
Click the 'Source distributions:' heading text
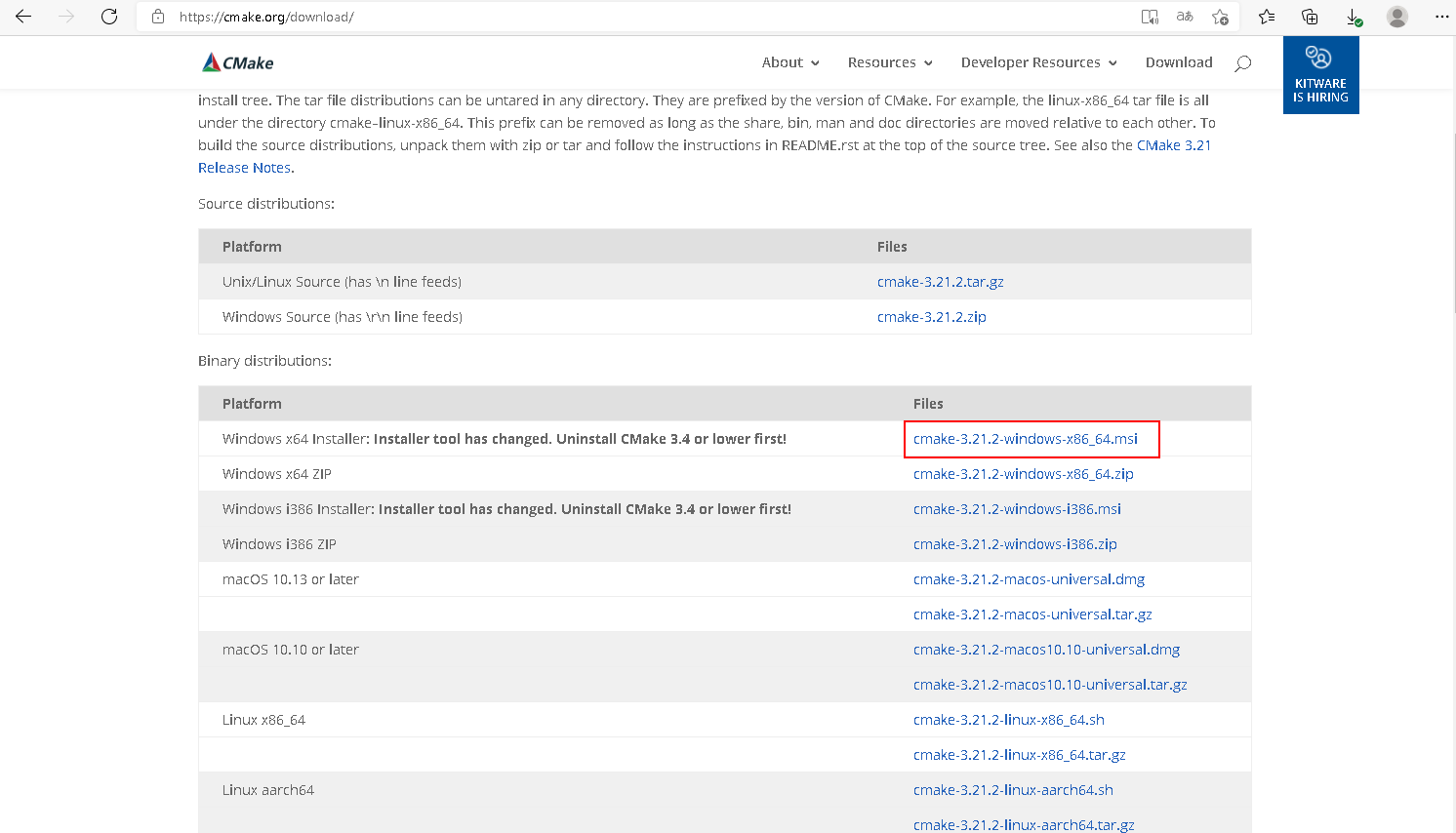[266, 204]
